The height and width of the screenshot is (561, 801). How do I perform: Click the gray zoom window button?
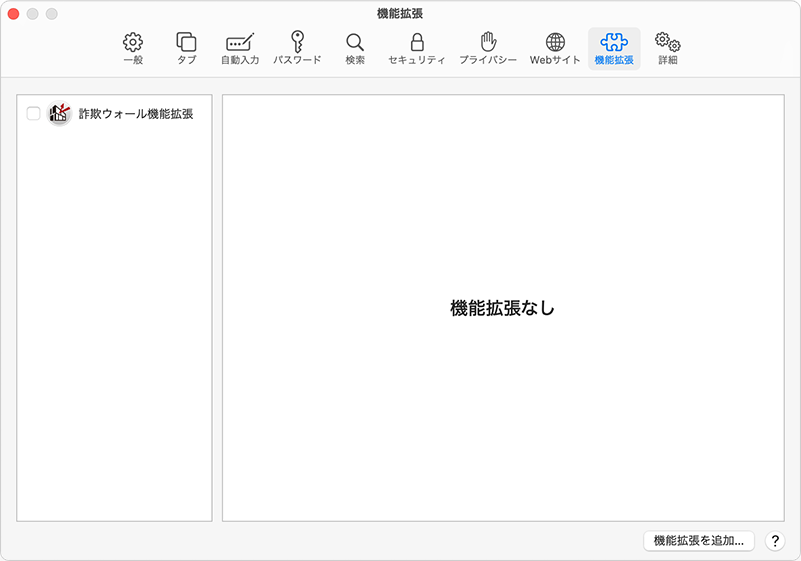click(x=52, y=14)
